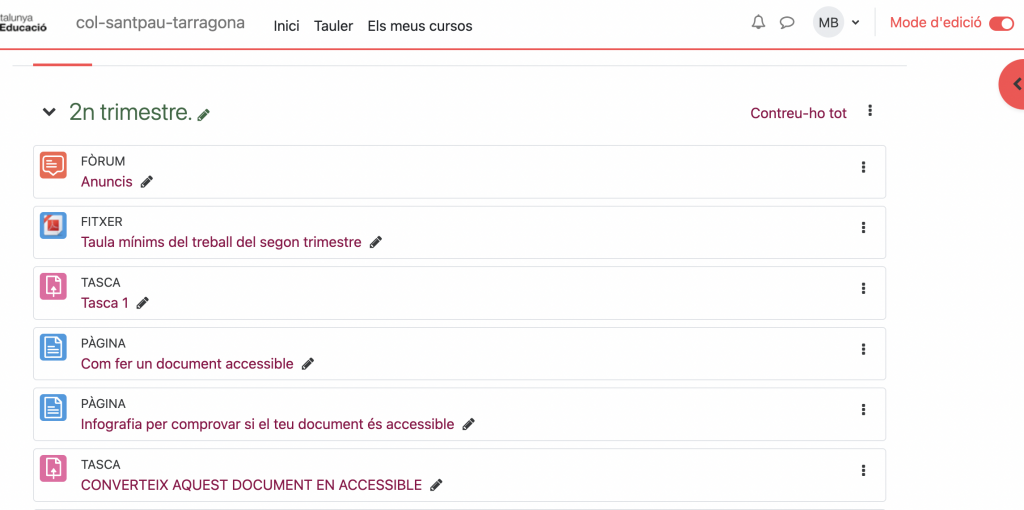The height and width of the screenshot is (510, 1024).
Task: Click the assignment icon beside Tasca 1
Action: click(x=53, y=287)
